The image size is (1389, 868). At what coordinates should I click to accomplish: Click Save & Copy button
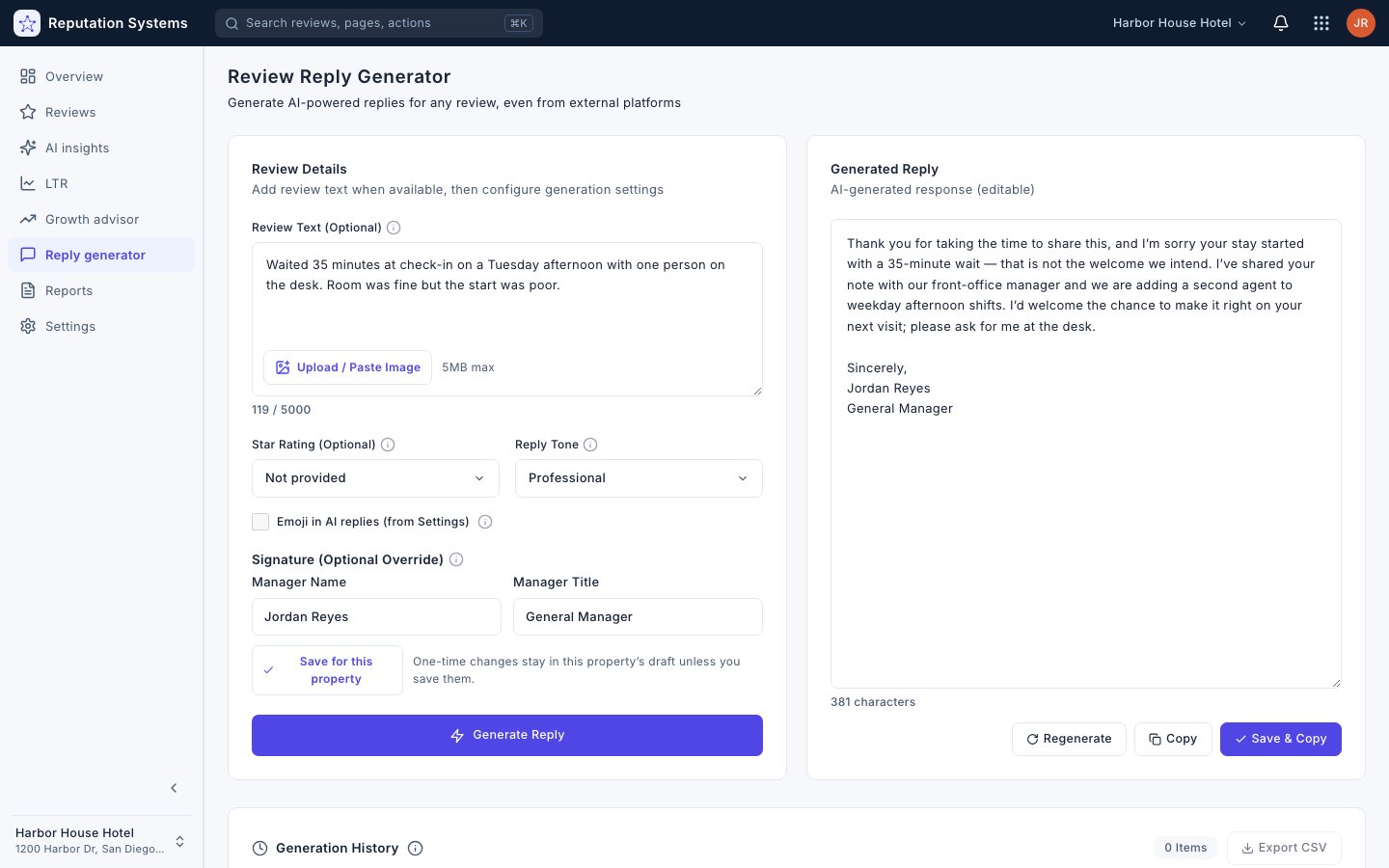click(1281, 739)
